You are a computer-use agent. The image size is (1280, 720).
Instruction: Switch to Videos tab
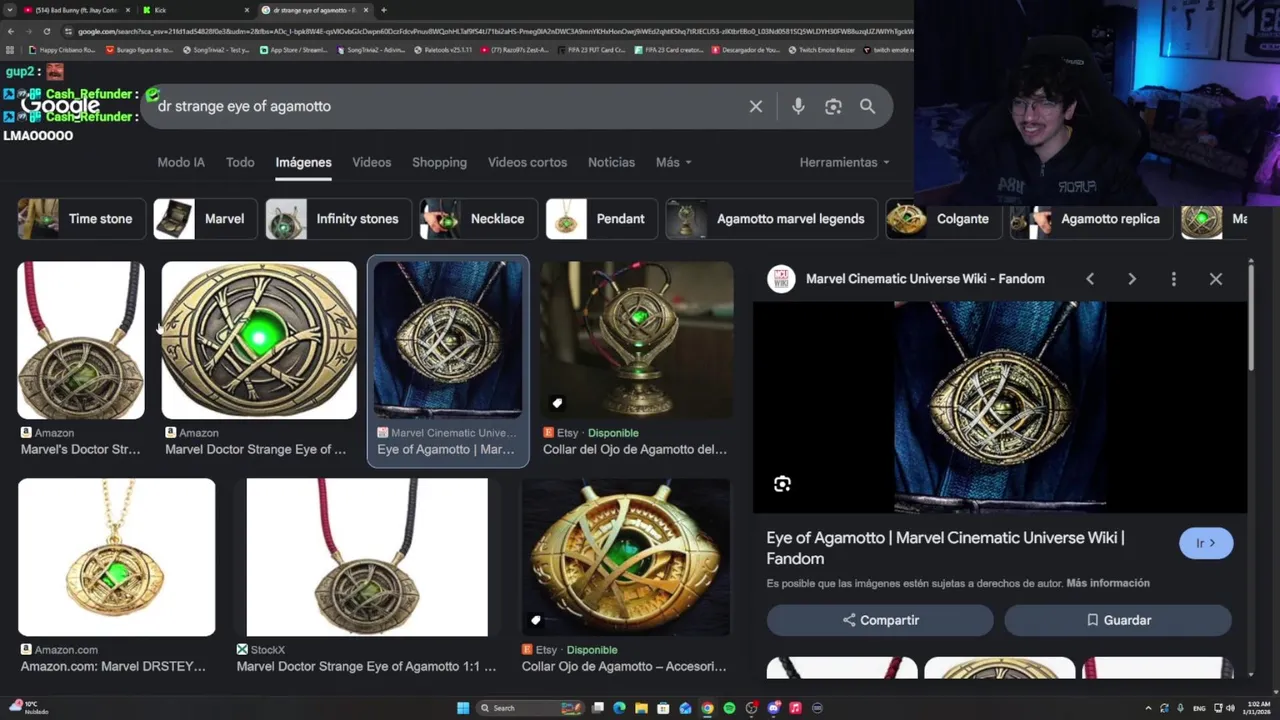point(371,162)
